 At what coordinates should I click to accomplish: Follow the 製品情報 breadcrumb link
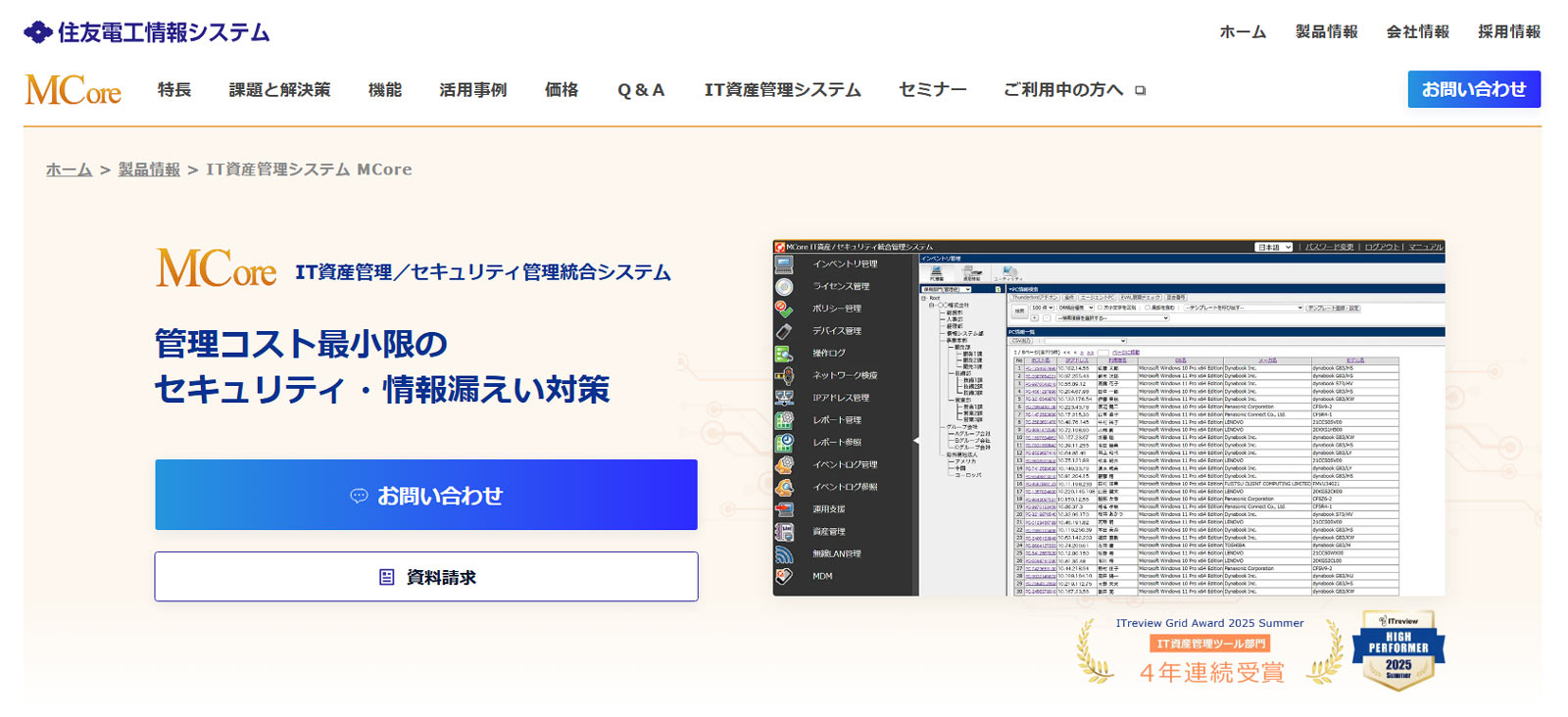pos(149,169)
